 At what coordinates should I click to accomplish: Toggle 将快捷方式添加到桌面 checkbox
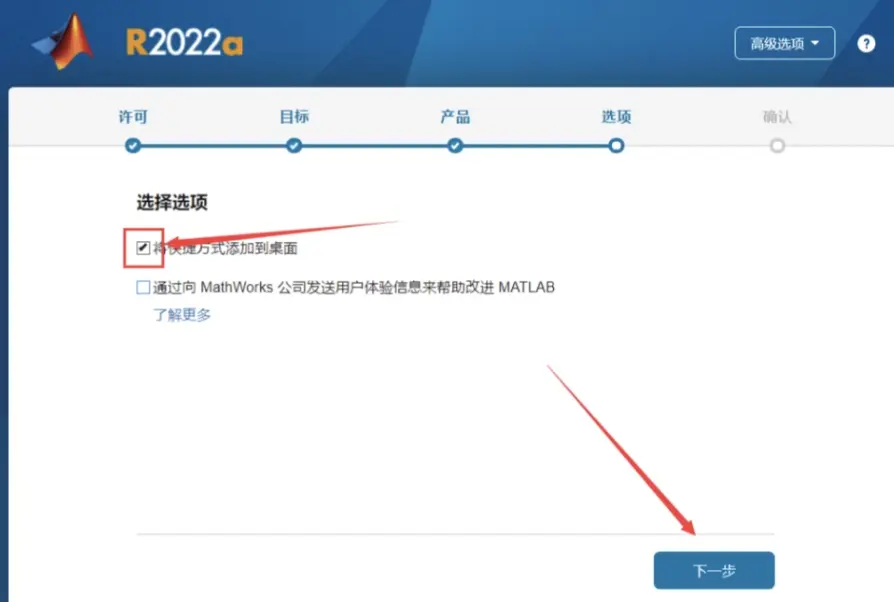click(143, 247)
